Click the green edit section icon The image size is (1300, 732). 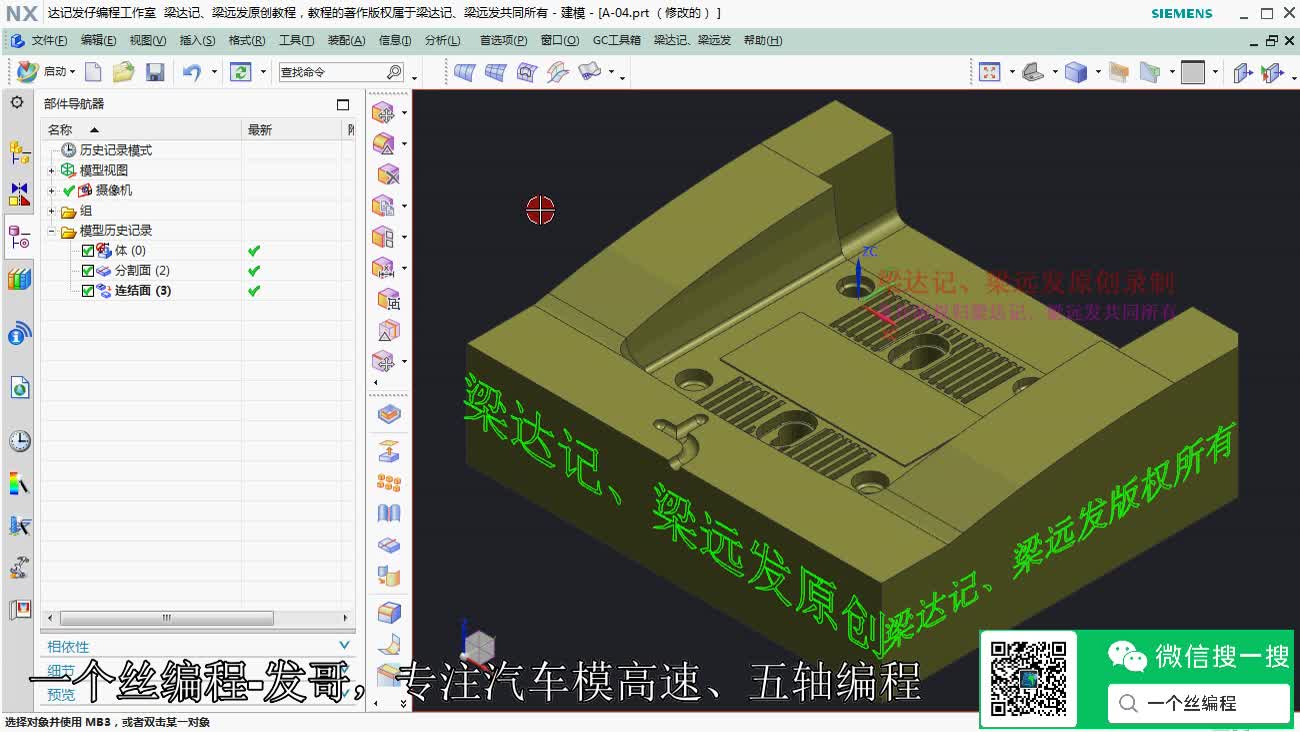(x=1150, y=72)
